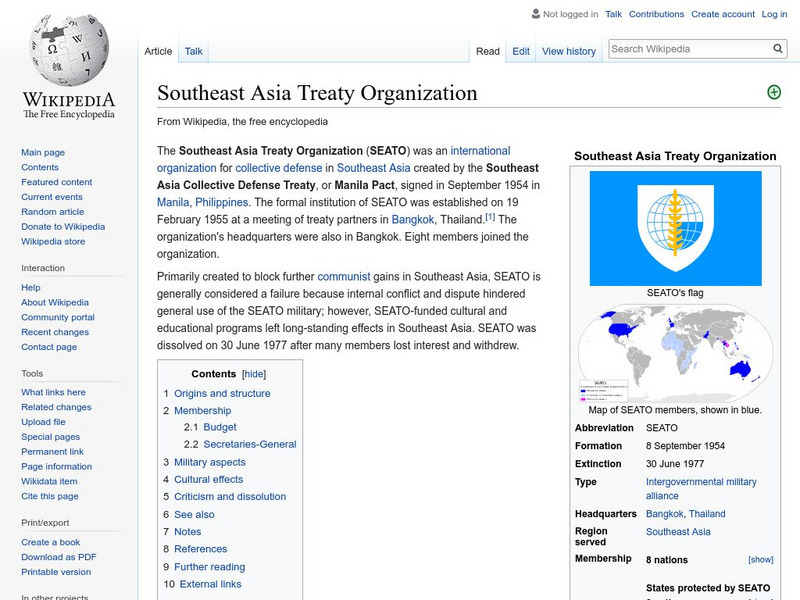Follow the communist link
This screenshot has height=600, width=800.
[344, 277]
